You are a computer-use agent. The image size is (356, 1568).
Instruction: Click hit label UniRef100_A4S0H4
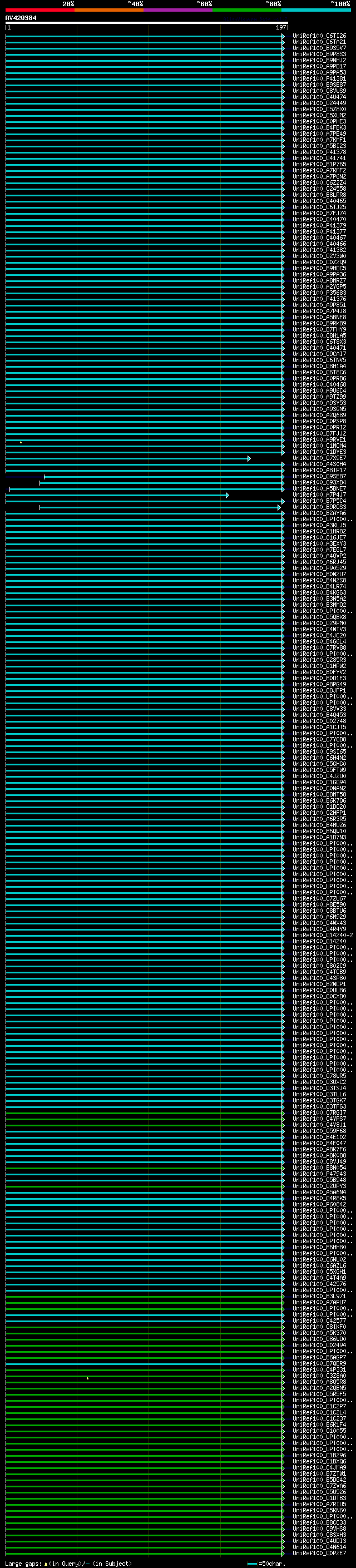pyautogui.click(x=319, y=464)
